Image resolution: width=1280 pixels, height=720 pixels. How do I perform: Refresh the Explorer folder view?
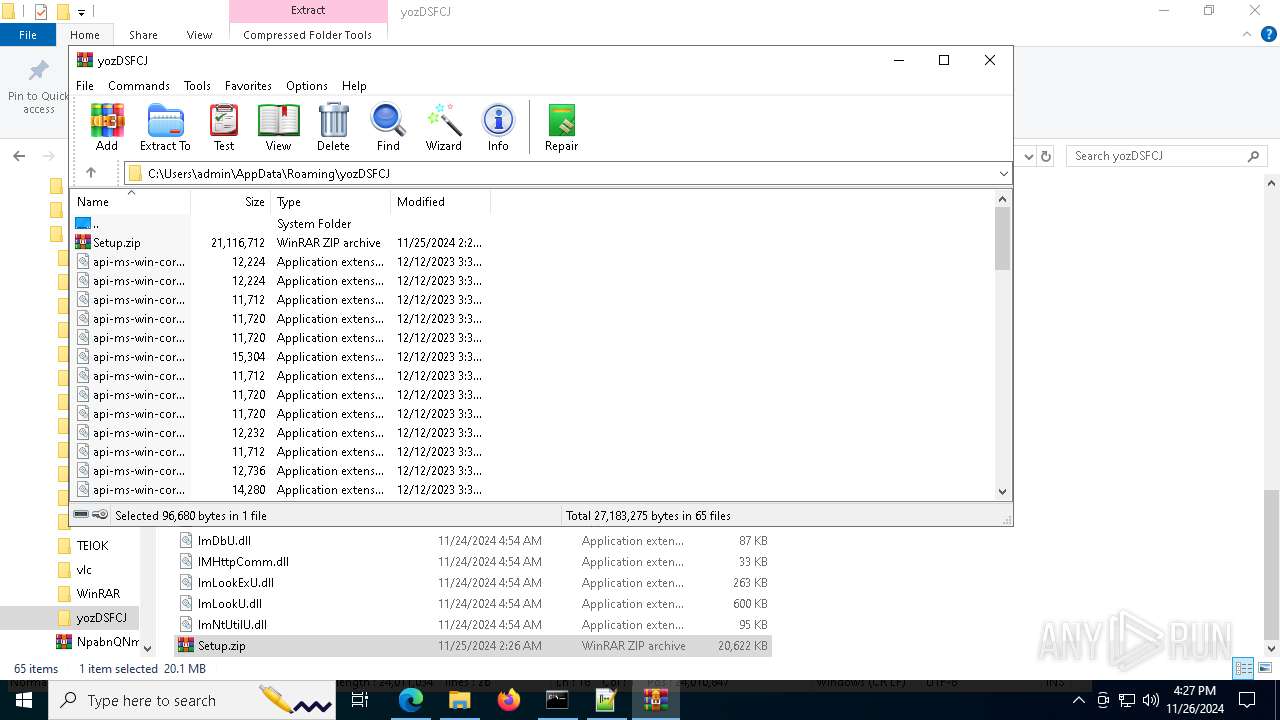pos(1046,156)
